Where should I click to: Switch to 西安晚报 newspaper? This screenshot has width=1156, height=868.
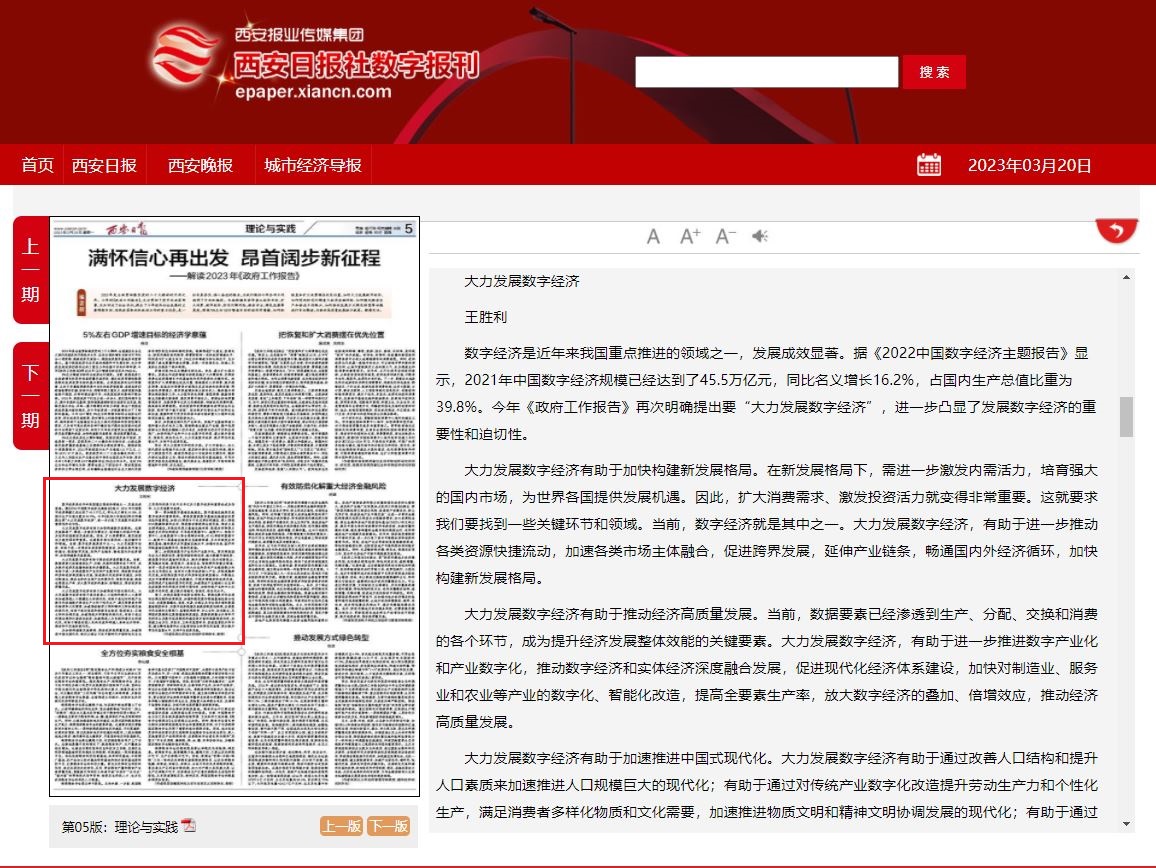click(200, 165)
